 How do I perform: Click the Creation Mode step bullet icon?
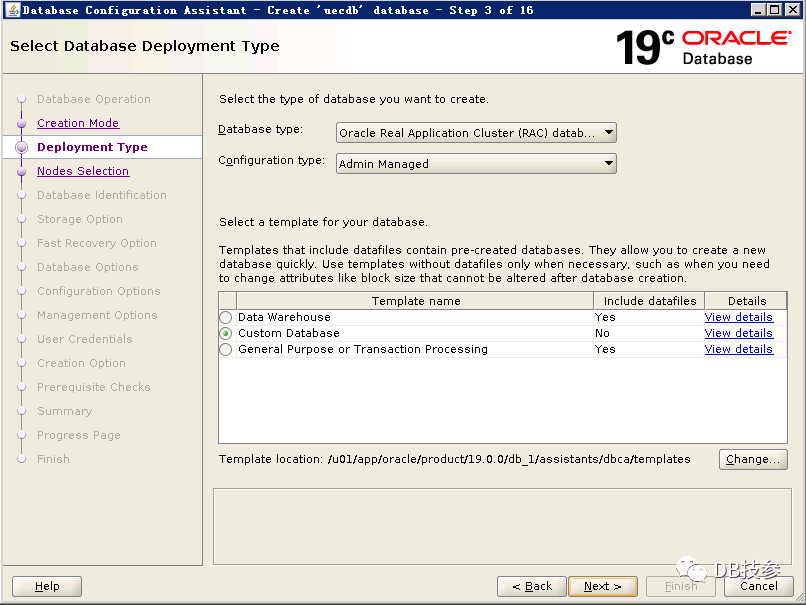21,124
